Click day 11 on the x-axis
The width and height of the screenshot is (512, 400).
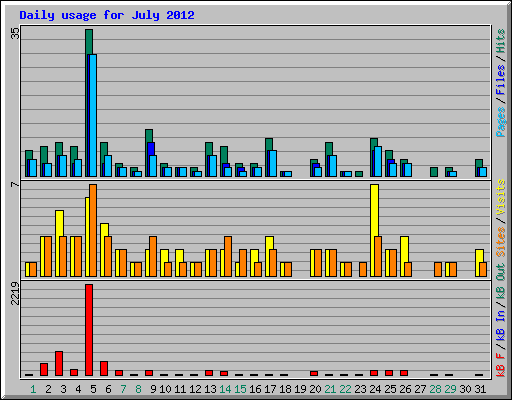[180, 389]
